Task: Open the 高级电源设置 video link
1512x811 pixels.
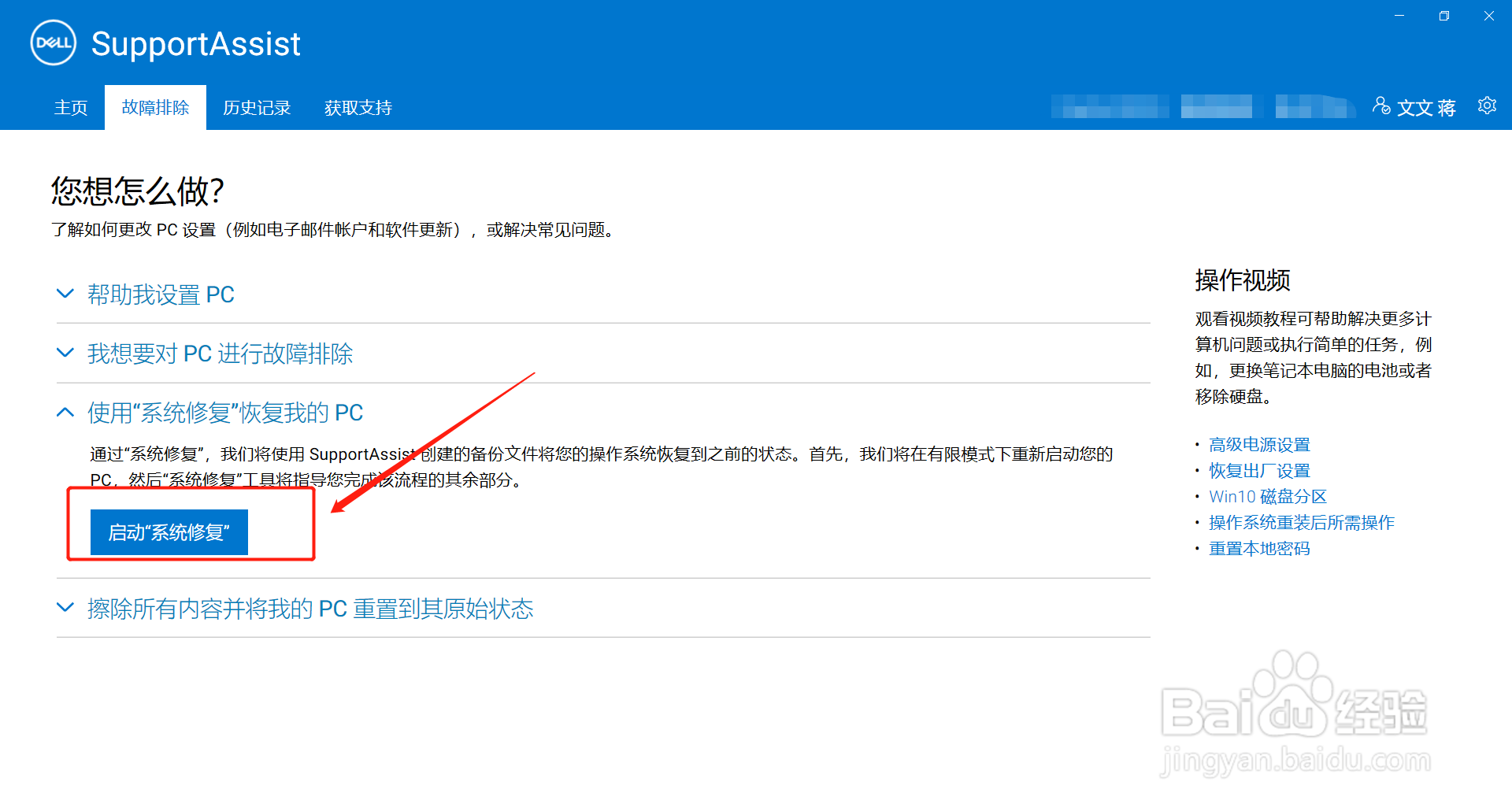Action: coord(1259,445)
